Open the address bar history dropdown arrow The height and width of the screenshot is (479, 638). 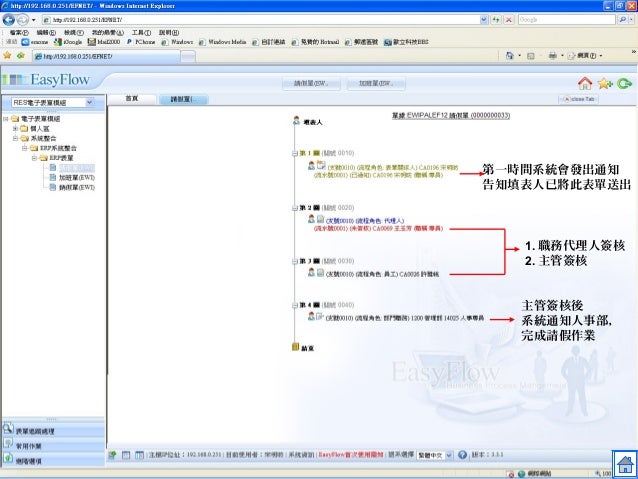click(x=483, y=20)
